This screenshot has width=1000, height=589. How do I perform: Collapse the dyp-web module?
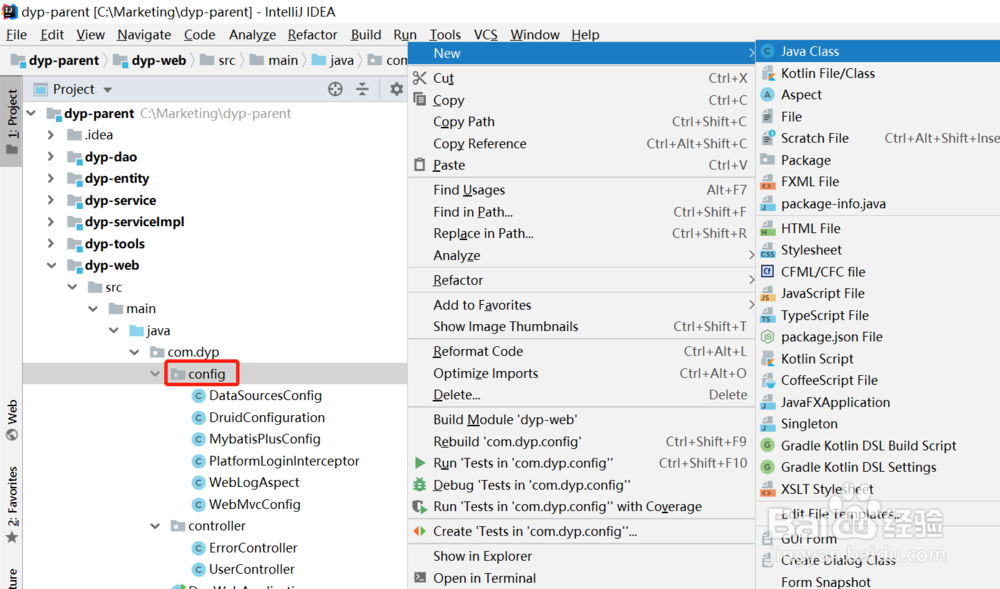[x=51, y=265]
